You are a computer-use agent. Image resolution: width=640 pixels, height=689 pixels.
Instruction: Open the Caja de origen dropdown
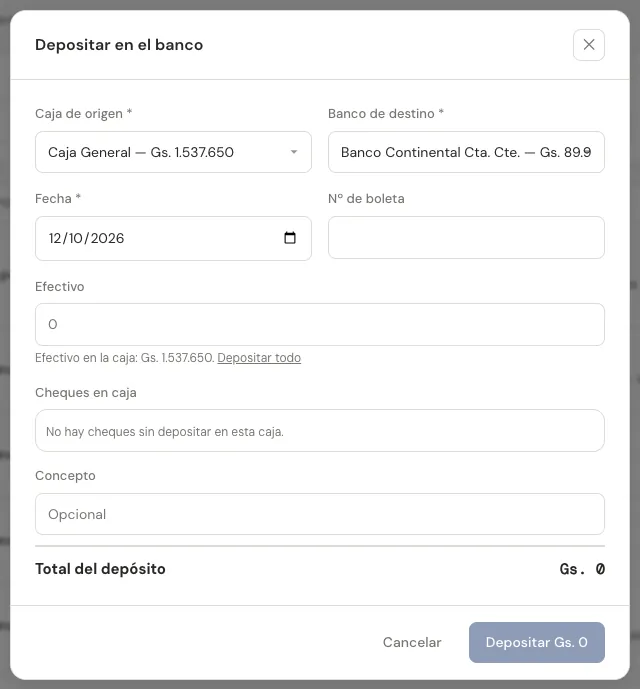[173, 152]
